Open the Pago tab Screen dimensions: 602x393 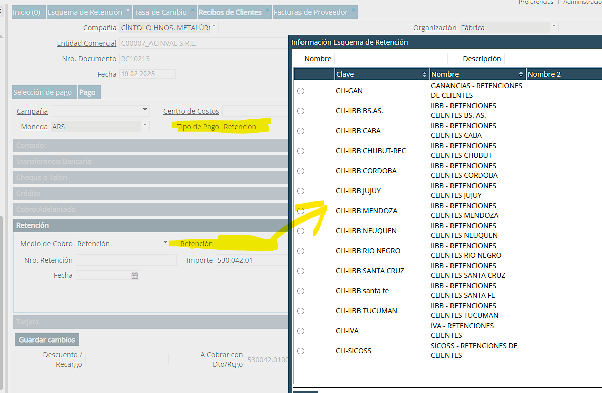pyautogui.click(x=89, y=92)
